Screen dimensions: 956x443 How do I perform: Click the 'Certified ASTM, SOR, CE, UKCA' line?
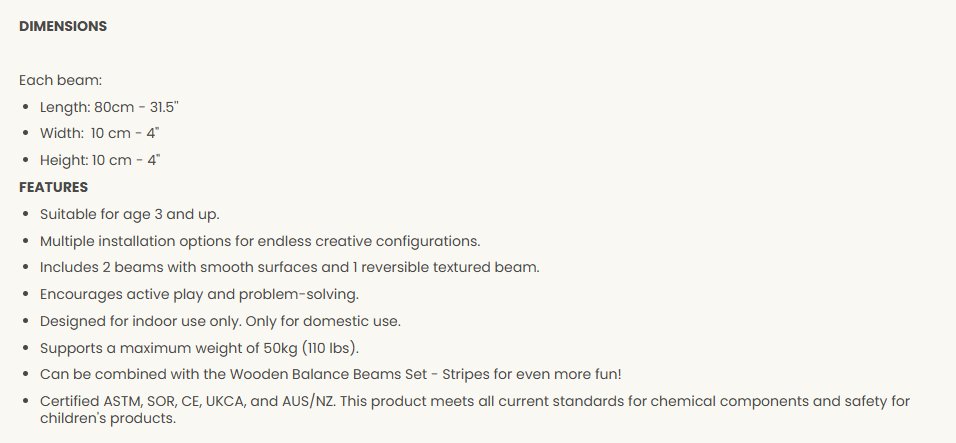pyautogui.click(x=474, y=401)
